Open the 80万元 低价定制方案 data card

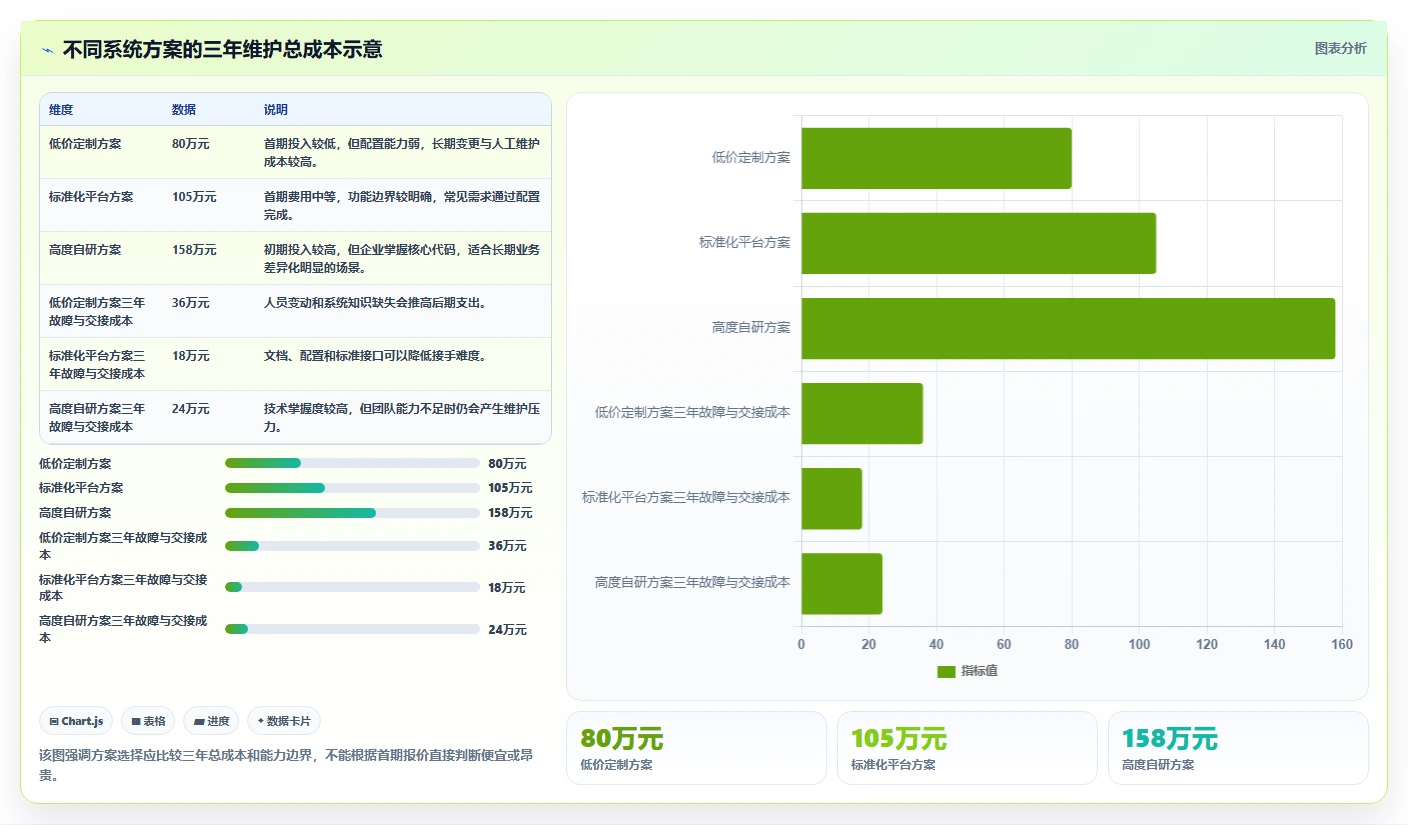pos(696,748)
